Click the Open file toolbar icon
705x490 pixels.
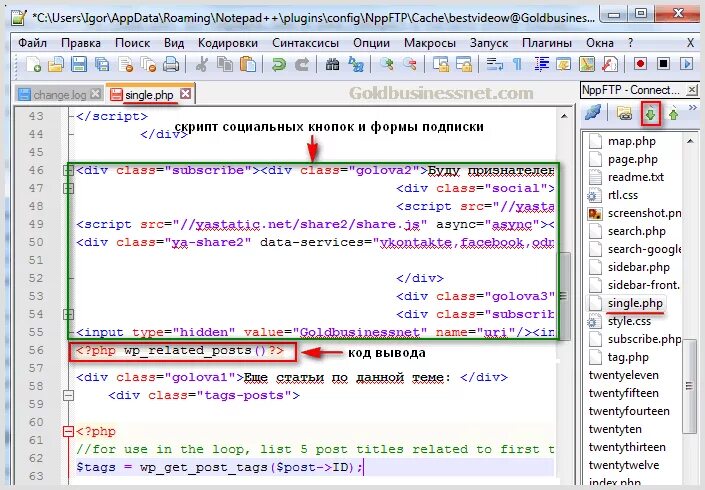56,64
